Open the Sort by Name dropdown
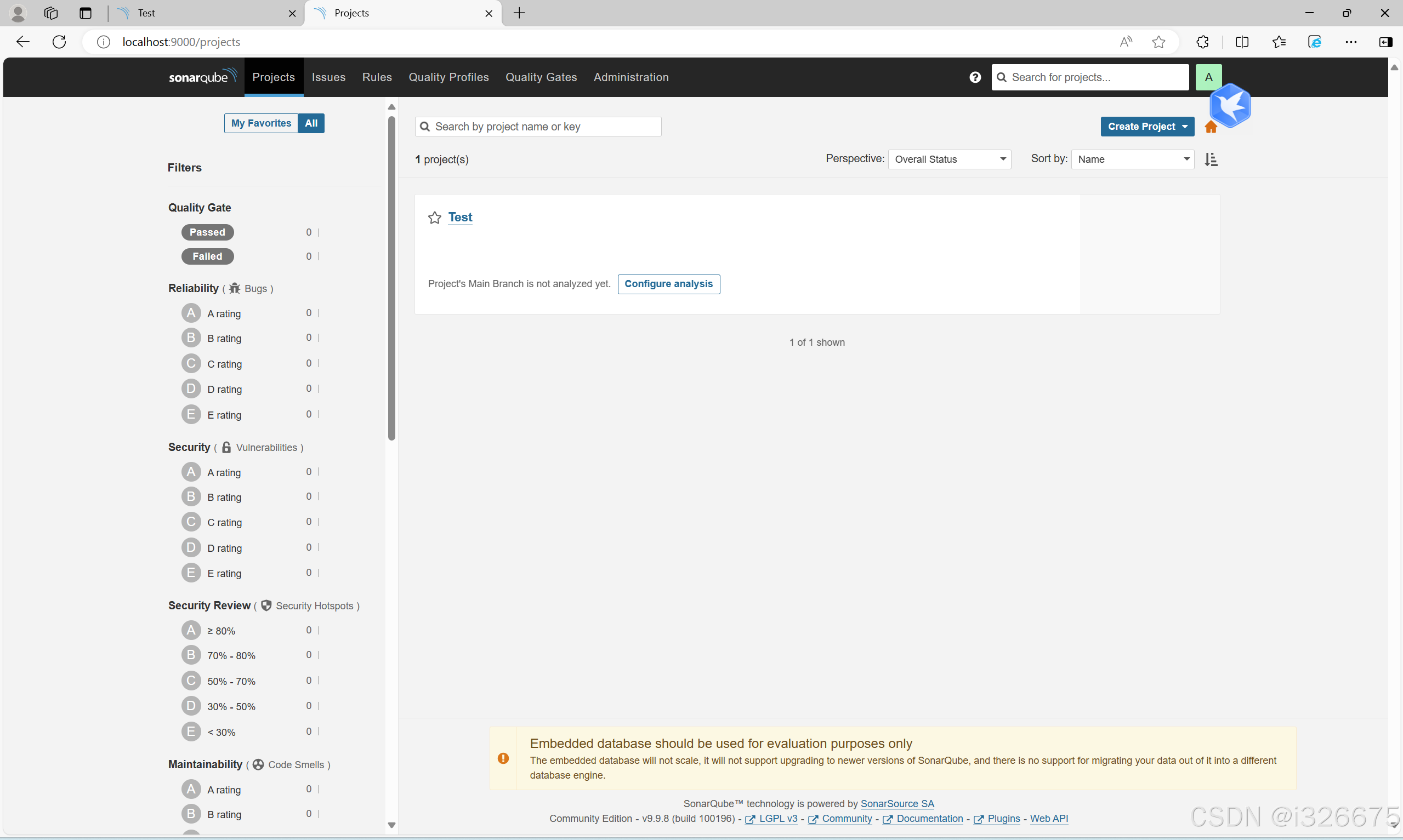The image size is (1403, 840). (x=1132, y=159)
